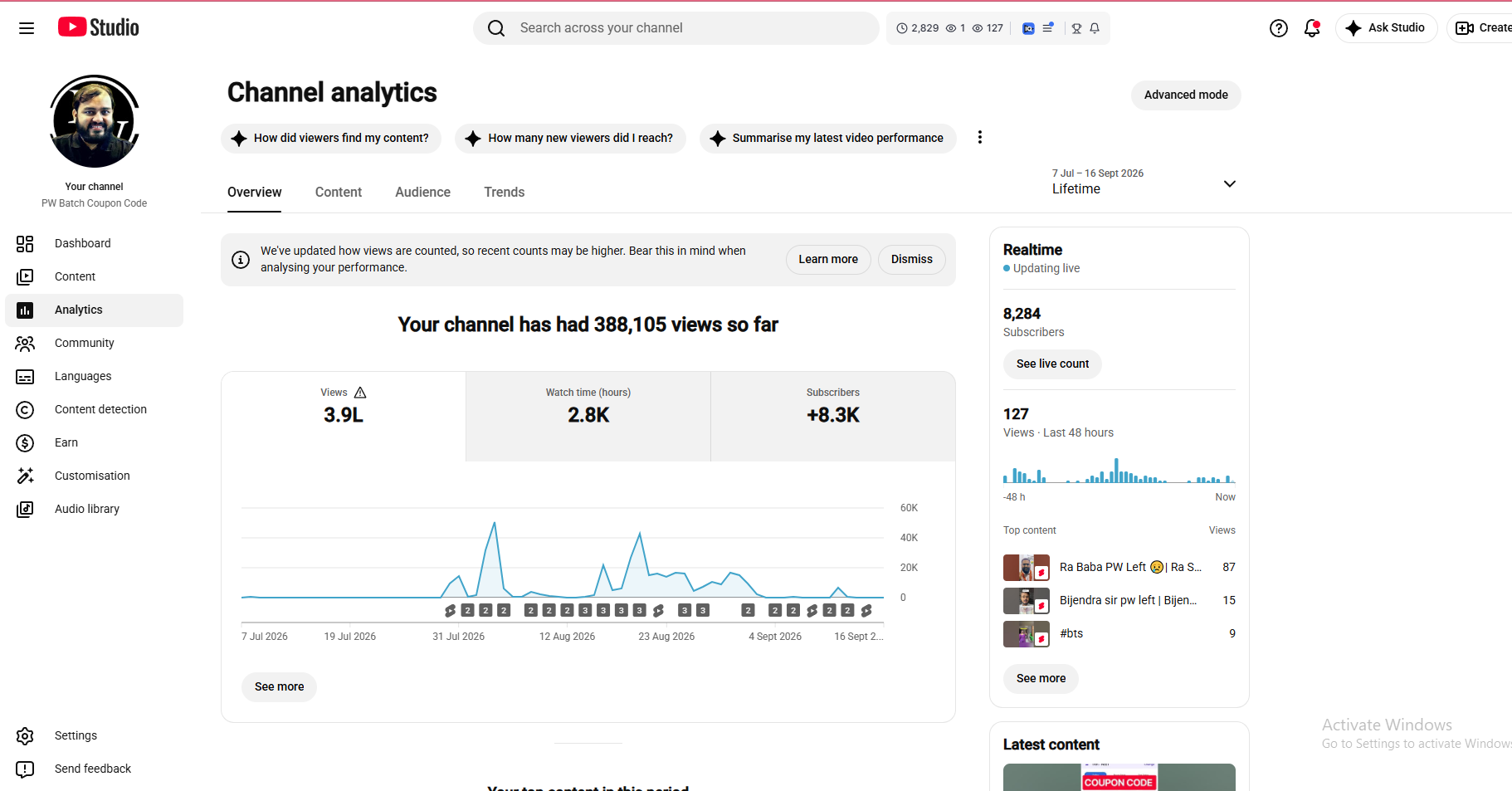This screenshot has height=791, width=1512.
Task: Switch to the Content tab
Action: (339, 192)
